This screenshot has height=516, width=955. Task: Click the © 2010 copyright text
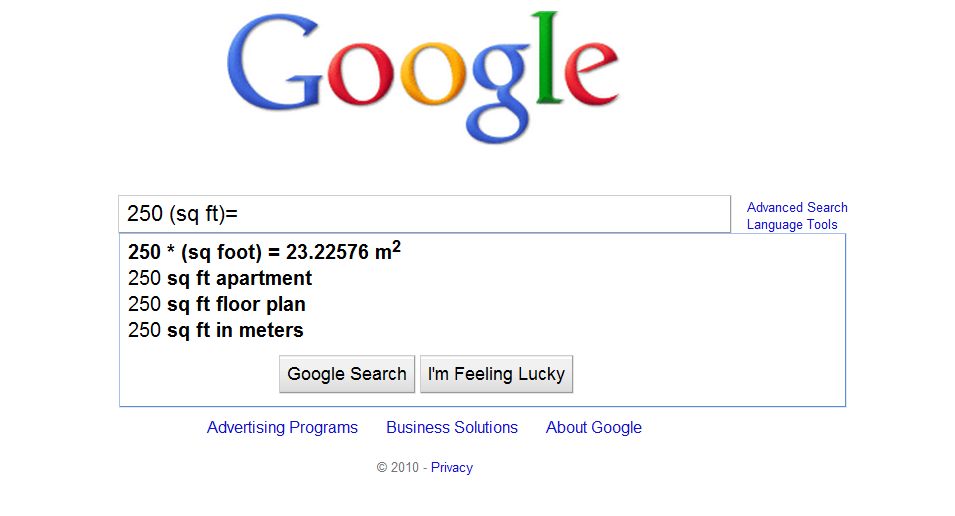398,467
